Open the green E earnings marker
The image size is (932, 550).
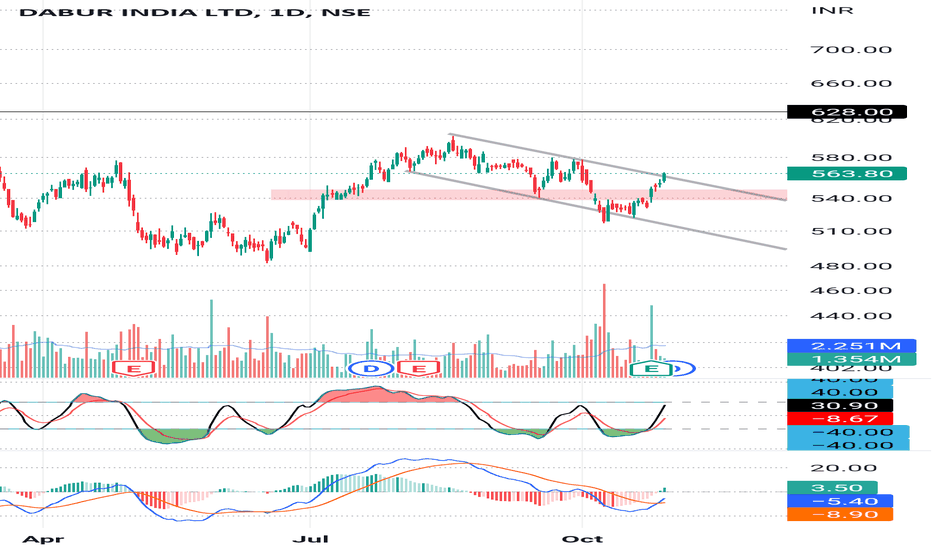coord(651,369)
